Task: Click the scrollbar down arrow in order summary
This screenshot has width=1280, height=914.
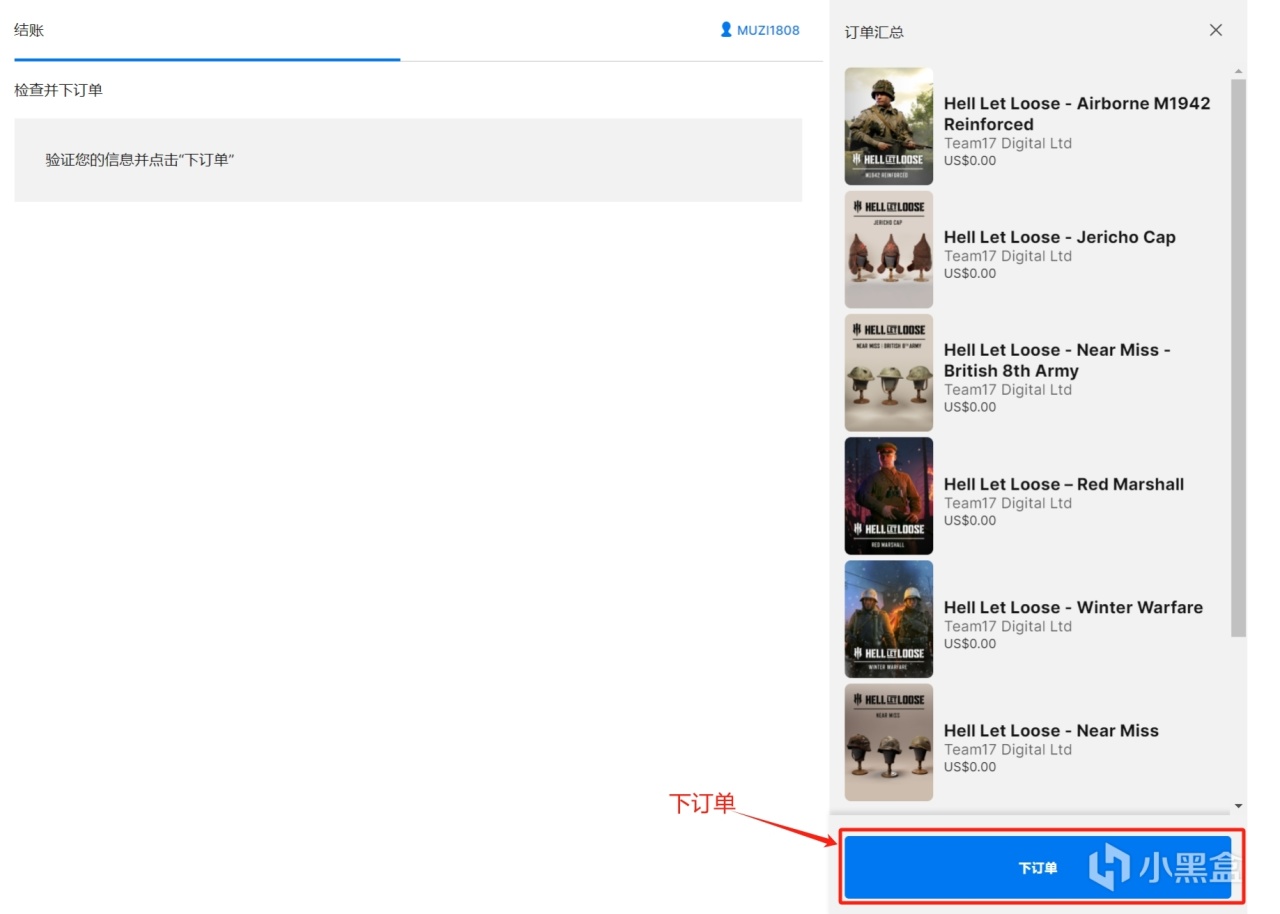Action: (x=1238, y=806)
